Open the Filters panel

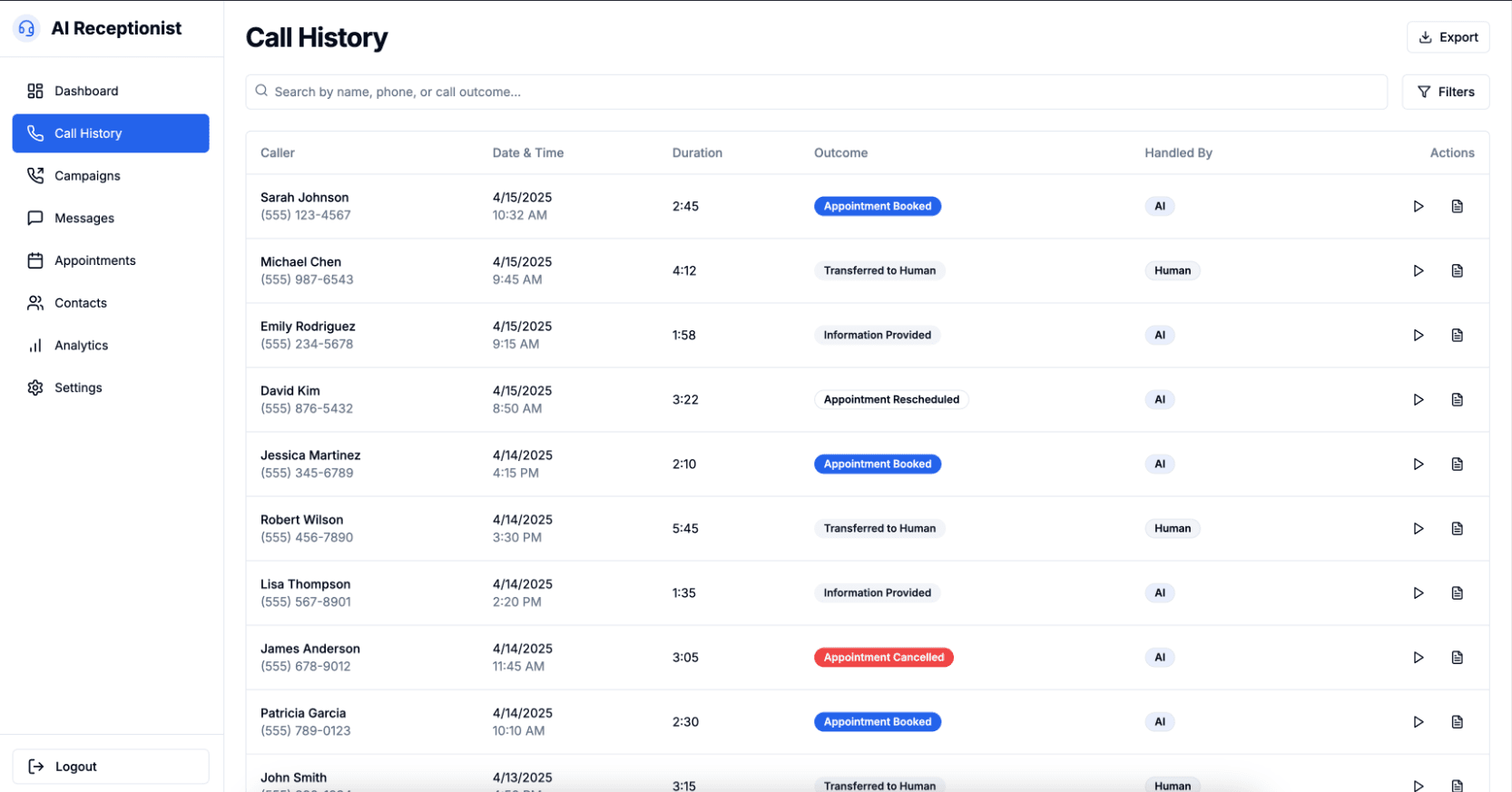(1446, 92)
